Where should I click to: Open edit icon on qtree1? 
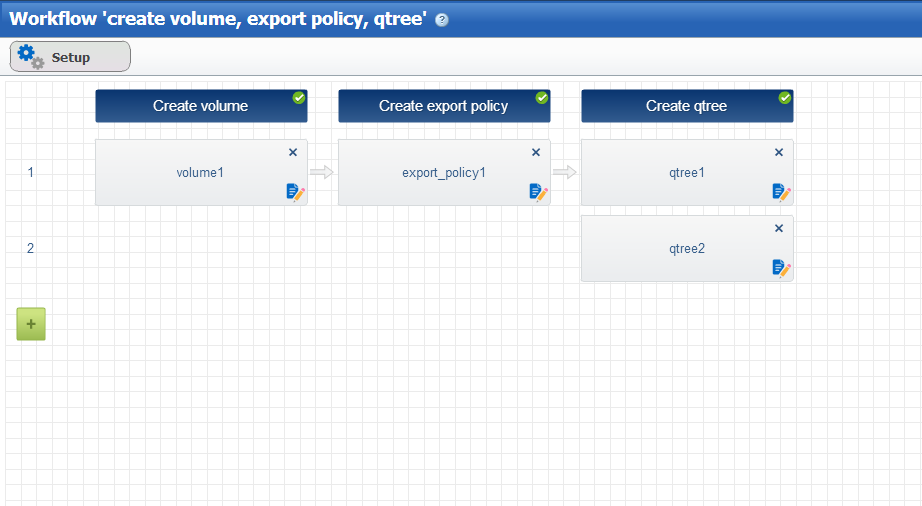(781, 192)
